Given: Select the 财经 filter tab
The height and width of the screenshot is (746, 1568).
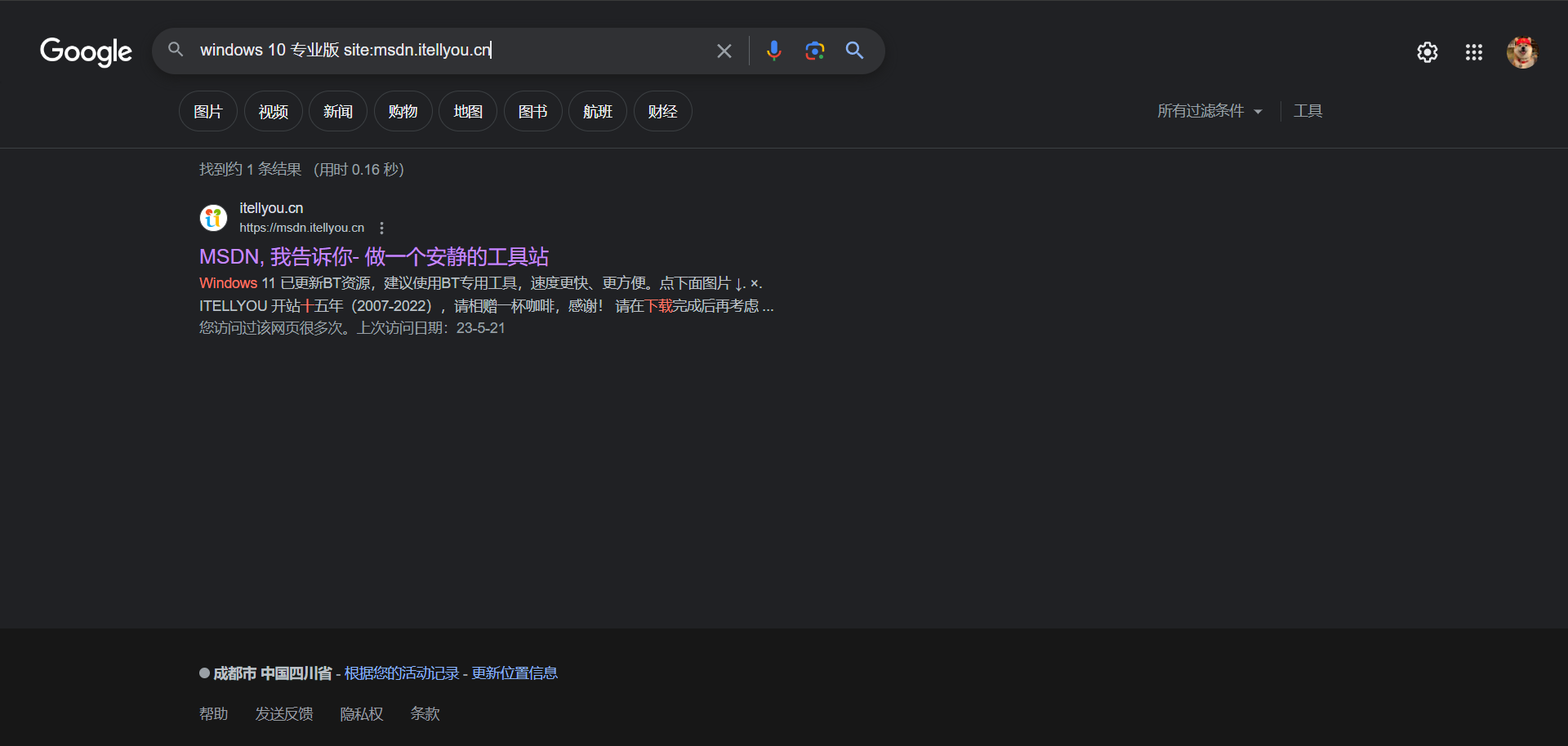Looking at the screenshot, I should click(663, 111).
